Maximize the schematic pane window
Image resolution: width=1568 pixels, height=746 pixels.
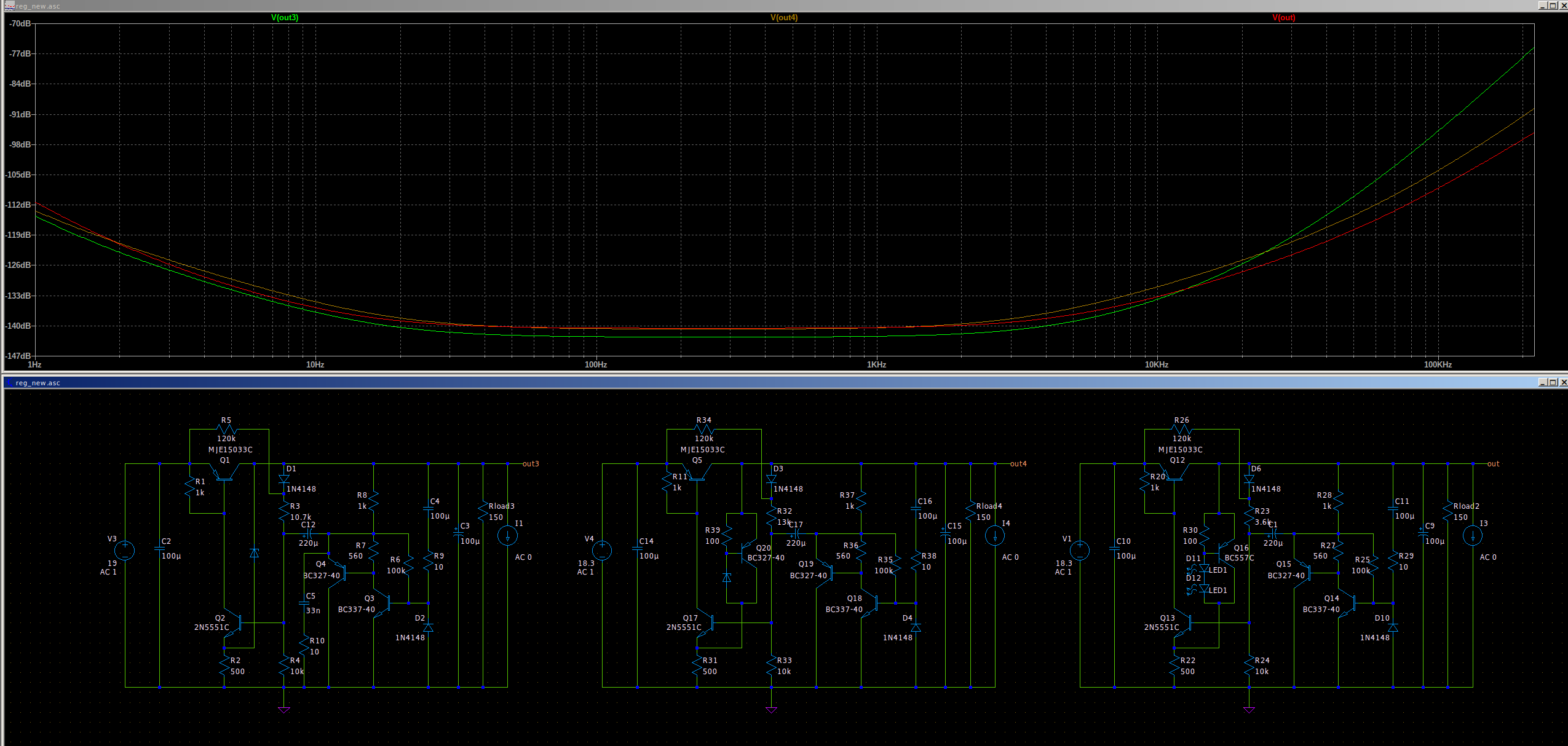pyautogui.click(x=1553, y=382)
